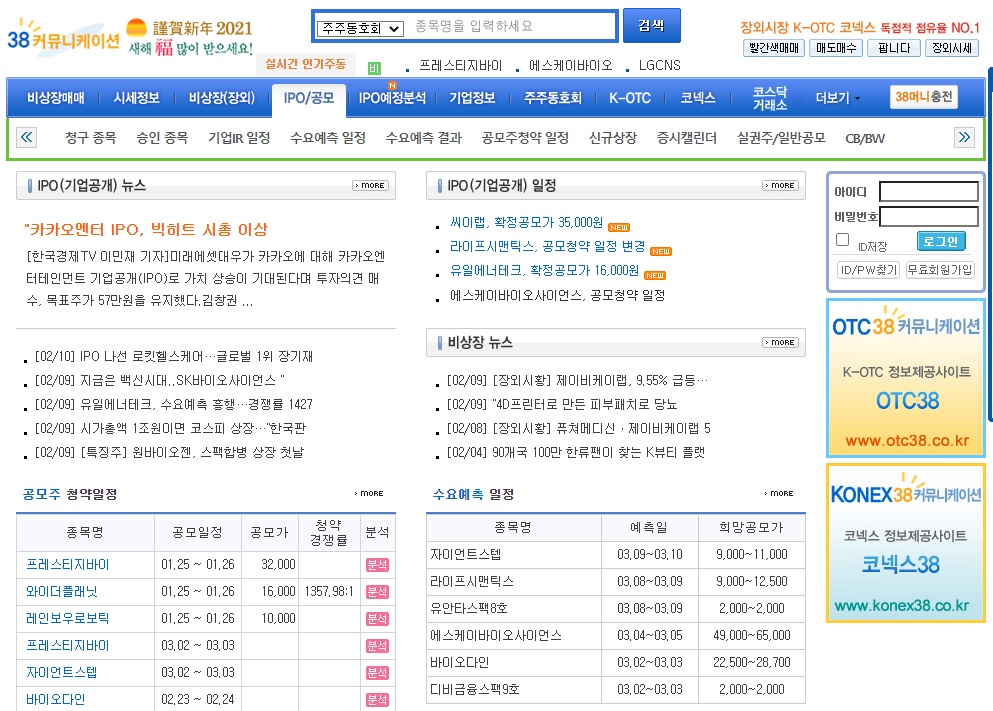This screenshot has height=711, width=993.
Task: Click 분석 badge for 바이오다인 row
Action: point(377,700)
